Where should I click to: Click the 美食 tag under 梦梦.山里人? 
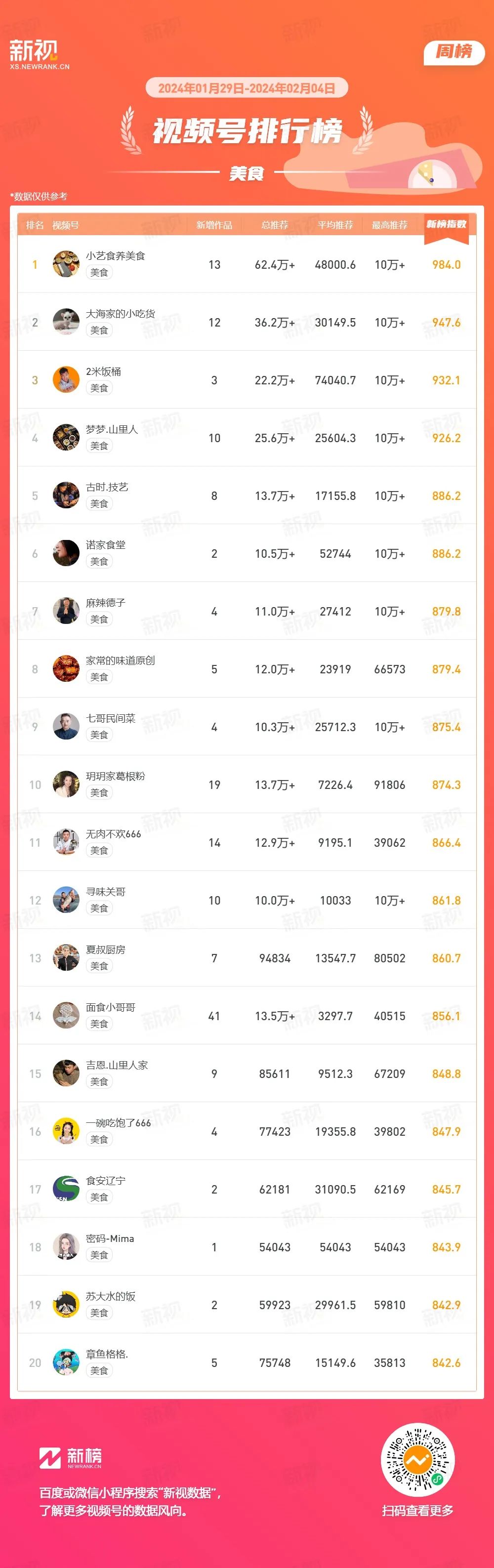[x=99, y=446]
